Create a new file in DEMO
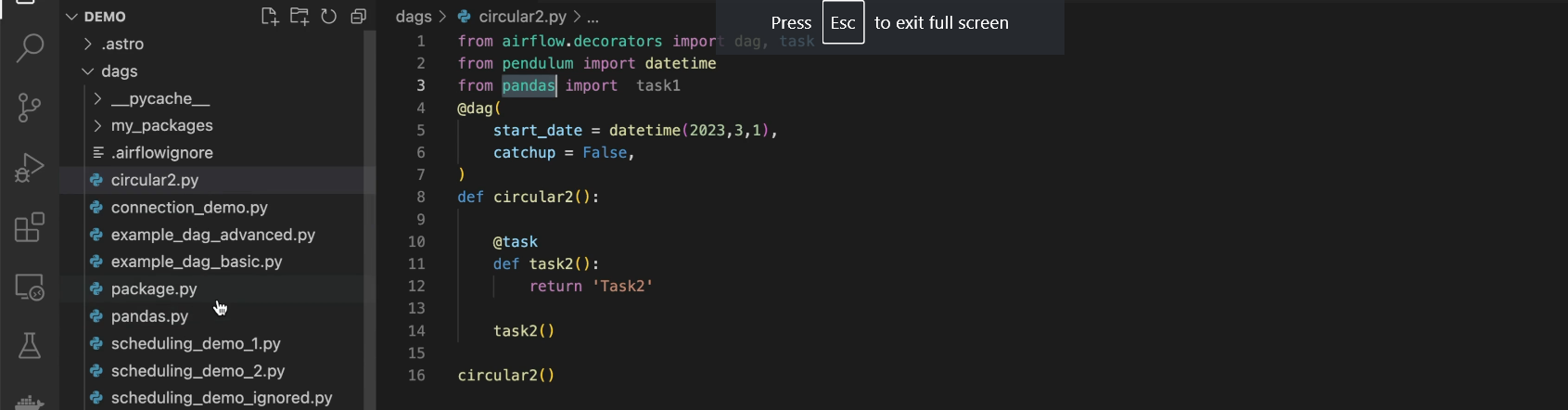Viewport: 1568px width, 410px height. (270, 16)
